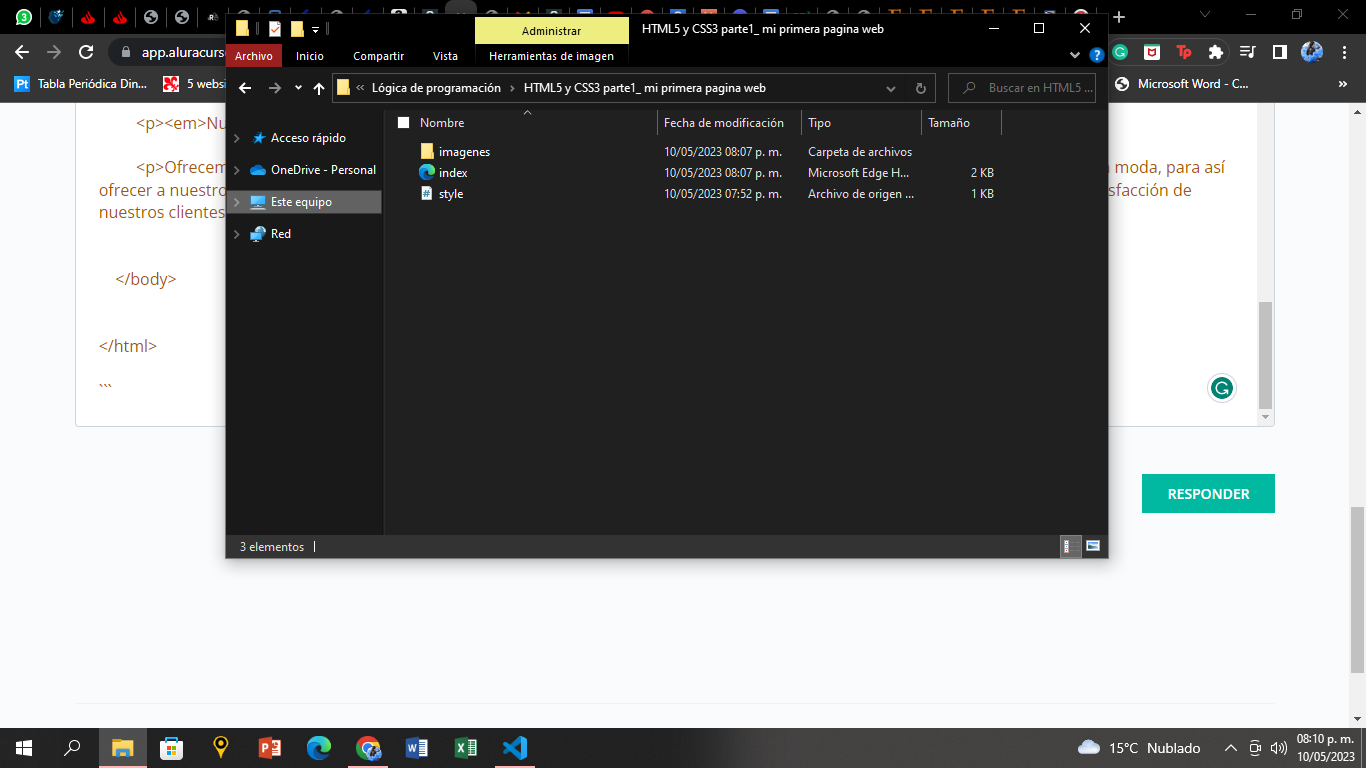1366x768 pixels.
Task: Switch to the Compartir ribbon tab
Action: click(x=379, y=56)
